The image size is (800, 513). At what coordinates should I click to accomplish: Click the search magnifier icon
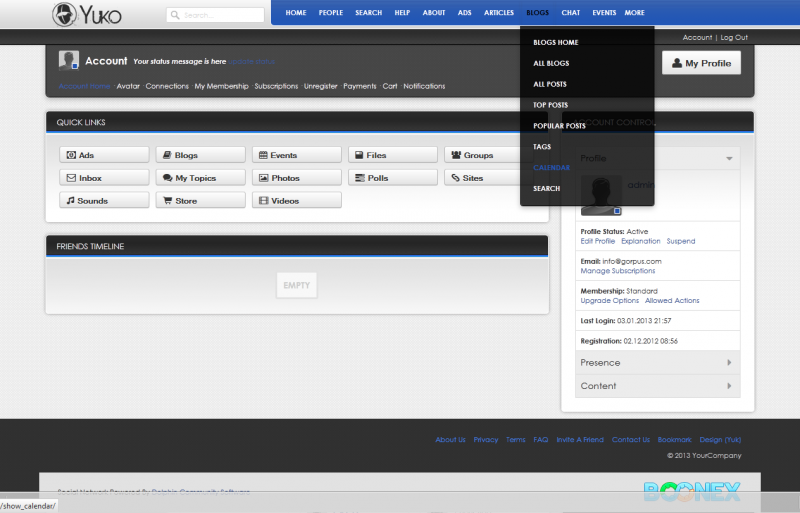[x=175, y=15]
